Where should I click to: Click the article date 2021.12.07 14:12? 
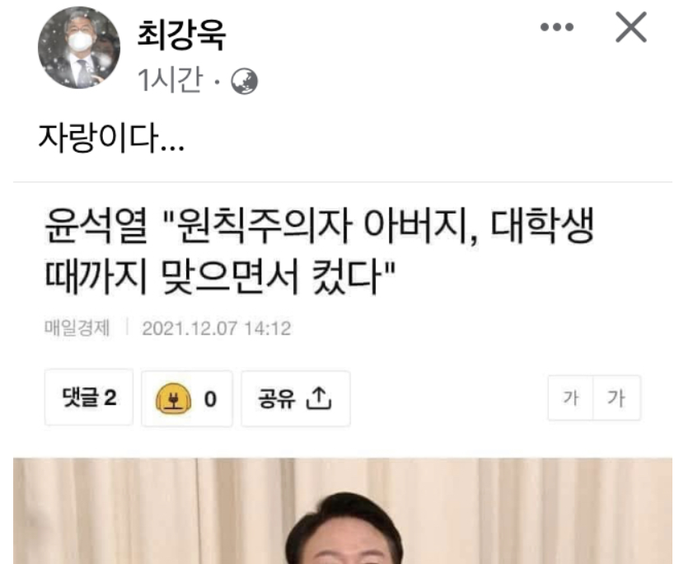tap(217, 328)
